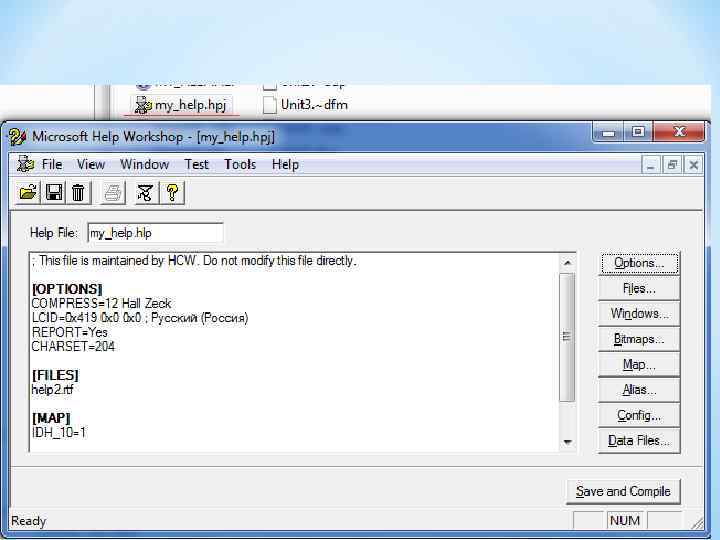
Task: Open the File menu
Action: pos(52,164)
